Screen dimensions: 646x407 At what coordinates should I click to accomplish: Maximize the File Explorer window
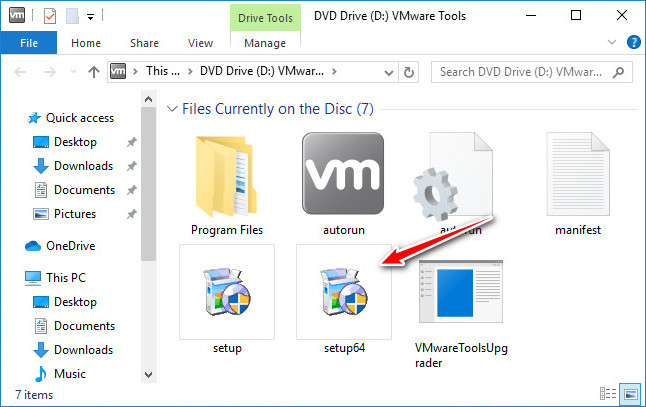click(576, 16)
